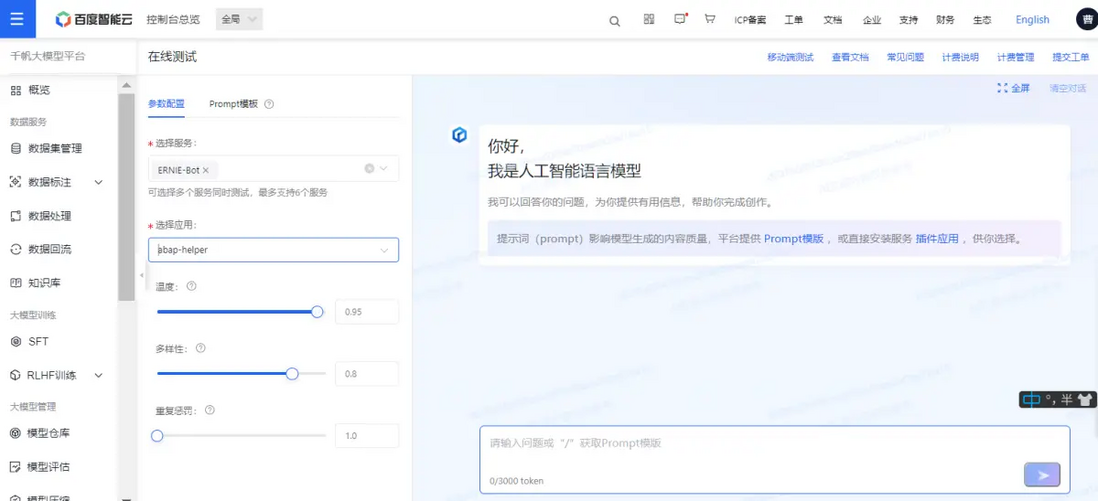
Task: Open the 计费管理 link
Action: tap(1015, 57)
